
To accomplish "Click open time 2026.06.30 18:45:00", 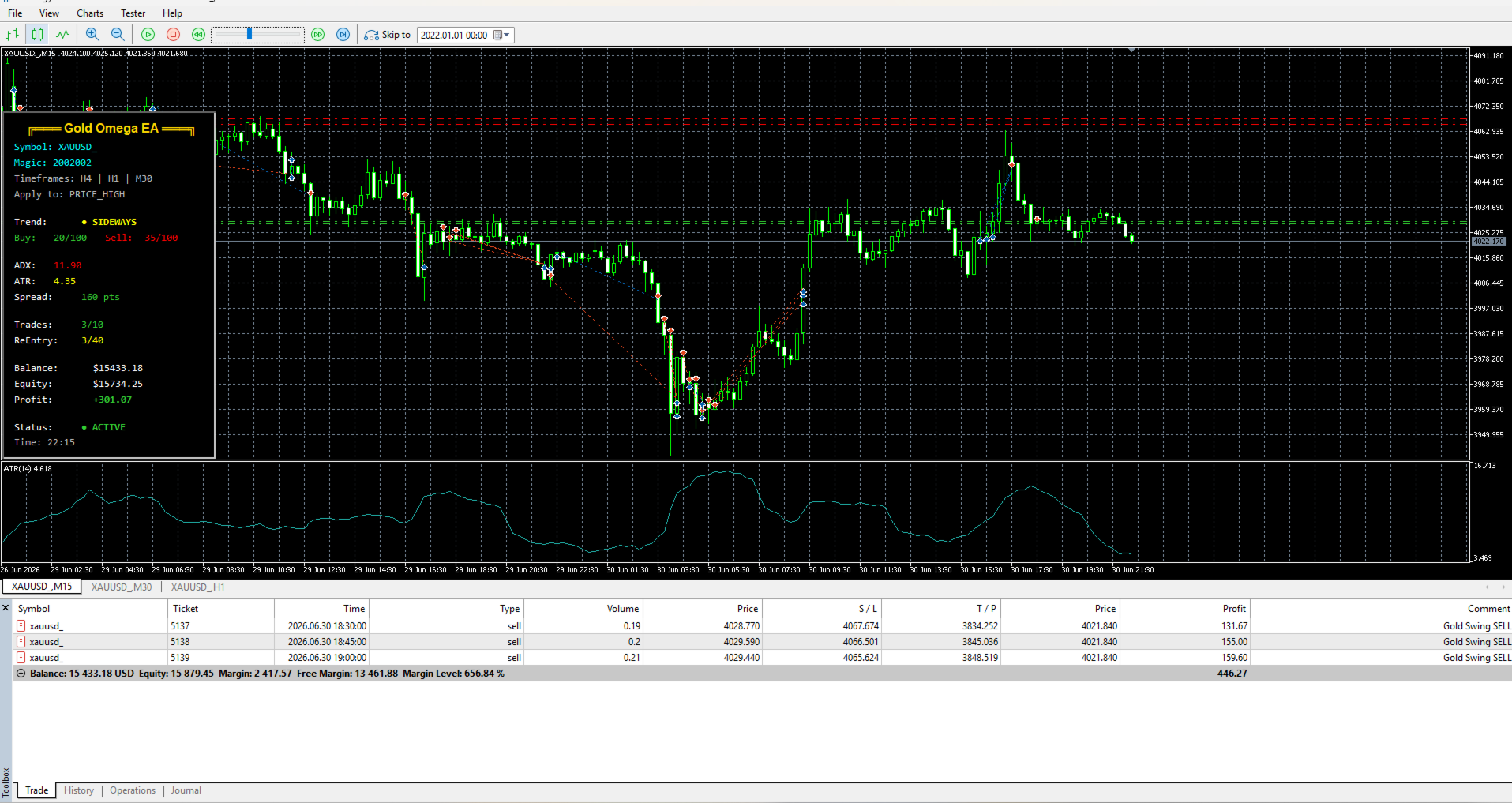I will click(327, 642).
